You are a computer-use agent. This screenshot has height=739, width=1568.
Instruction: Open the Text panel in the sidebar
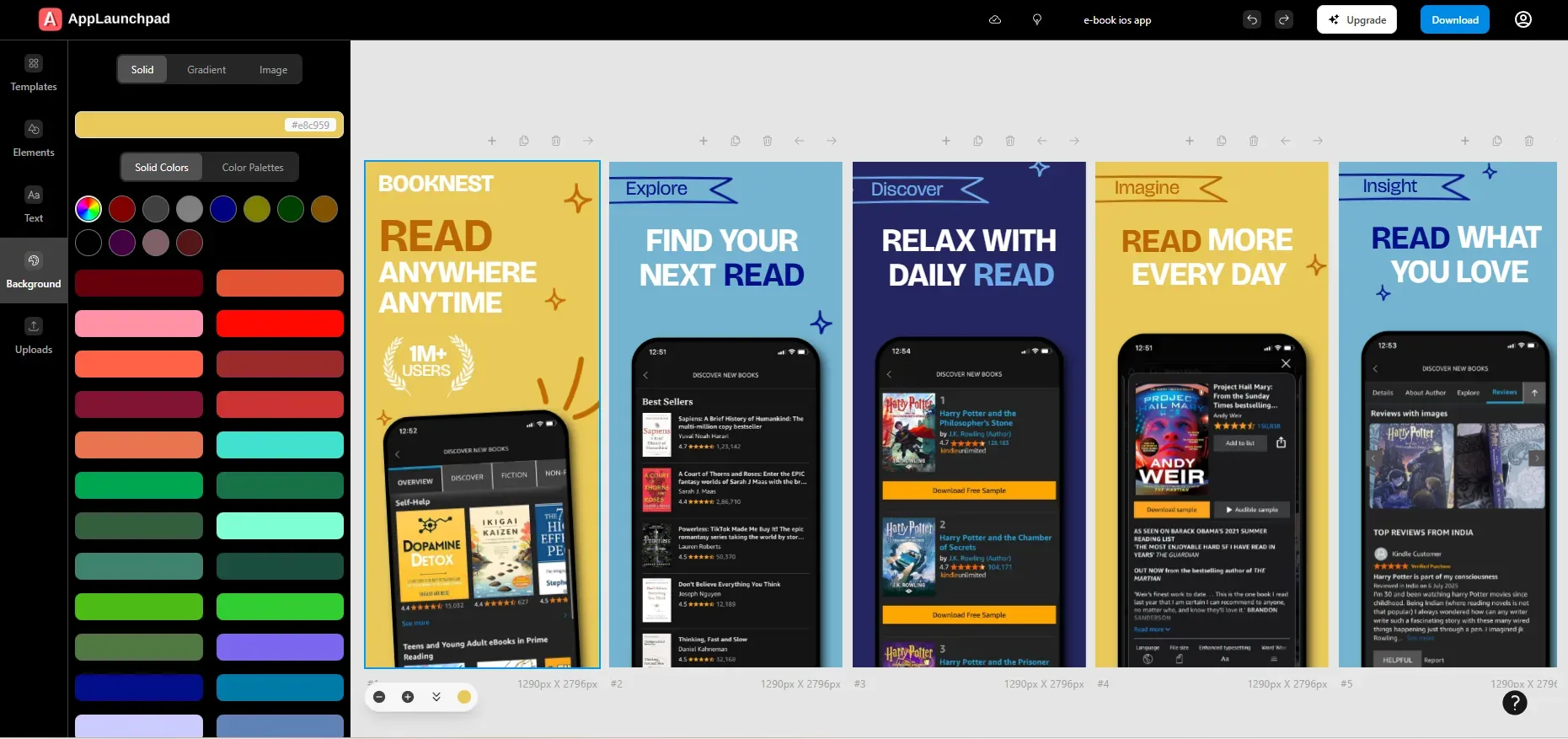point(34,206)
